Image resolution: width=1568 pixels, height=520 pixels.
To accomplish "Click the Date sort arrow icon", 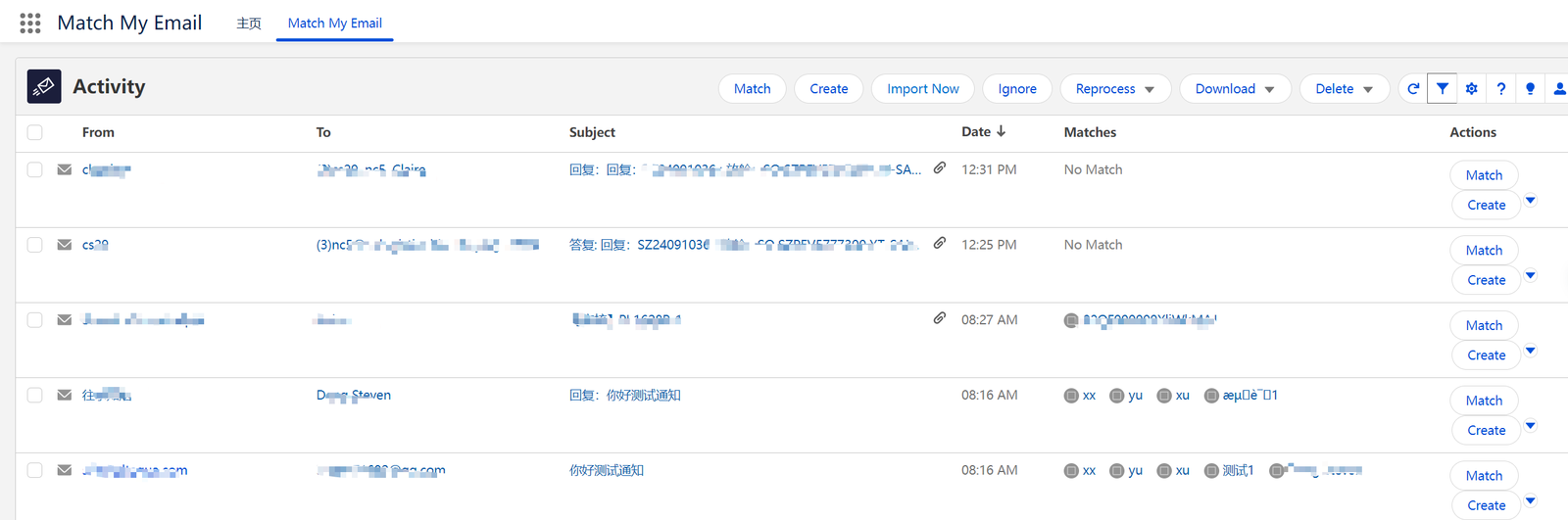I will pos(1001,131).
